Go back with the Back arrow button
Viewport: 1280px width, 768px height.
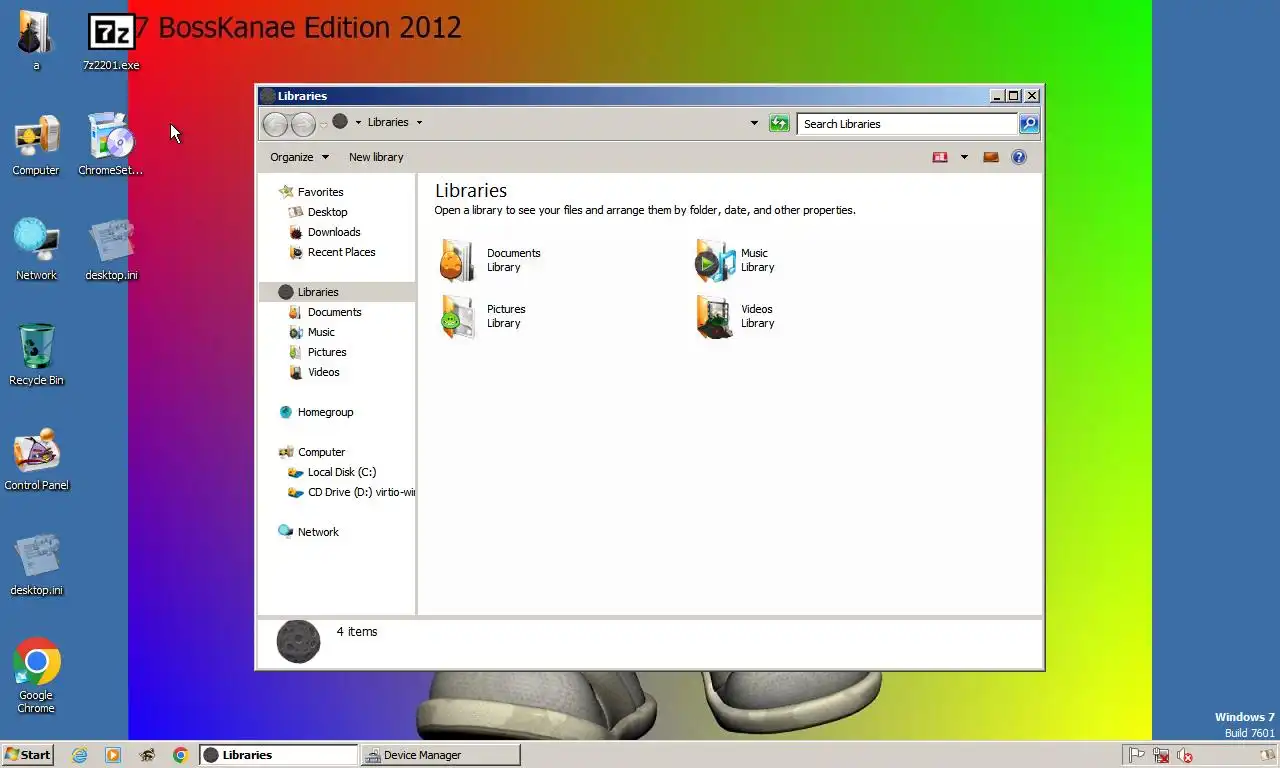[275, 123]
